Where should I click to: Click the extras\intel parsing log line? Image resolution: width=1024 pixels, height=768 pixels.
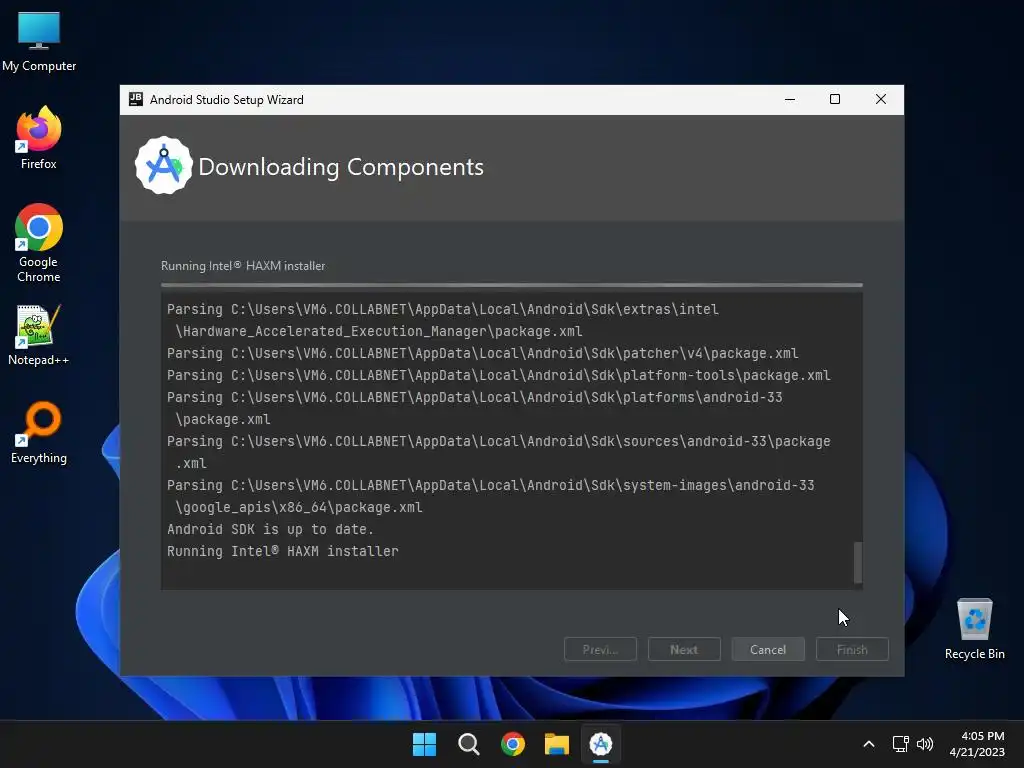point(443,320)
